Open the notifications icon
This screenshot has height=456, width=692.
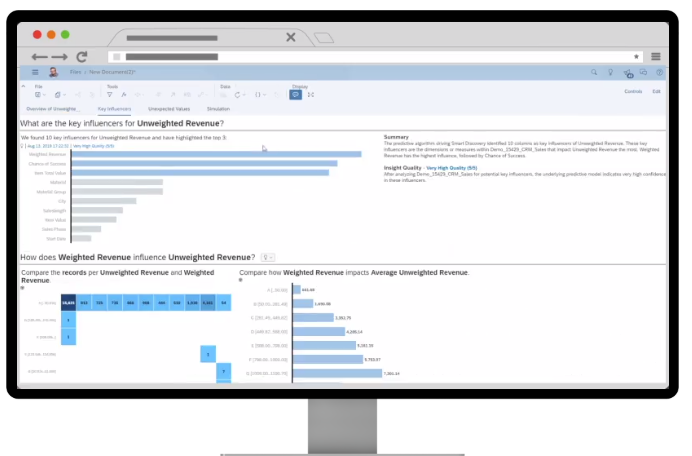[x=628, y=73]
